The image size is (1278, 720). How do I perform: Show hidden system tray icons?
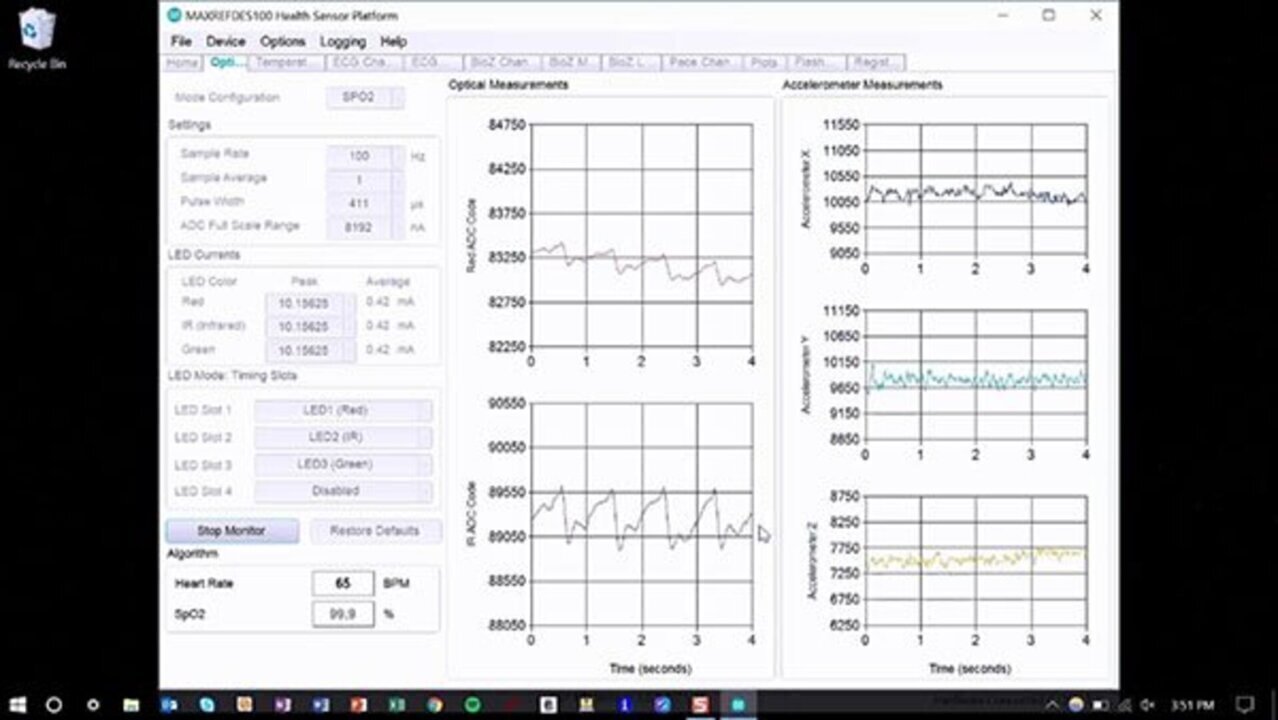point(1052,705)
